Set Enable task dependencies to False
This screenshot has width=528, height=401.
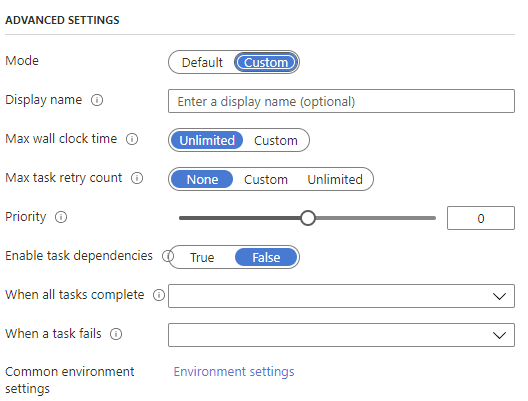point(266,258)
